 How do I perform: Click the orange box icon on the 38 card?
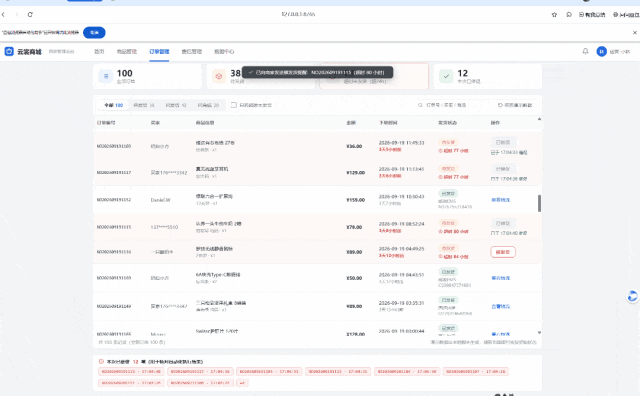[219, 76]
